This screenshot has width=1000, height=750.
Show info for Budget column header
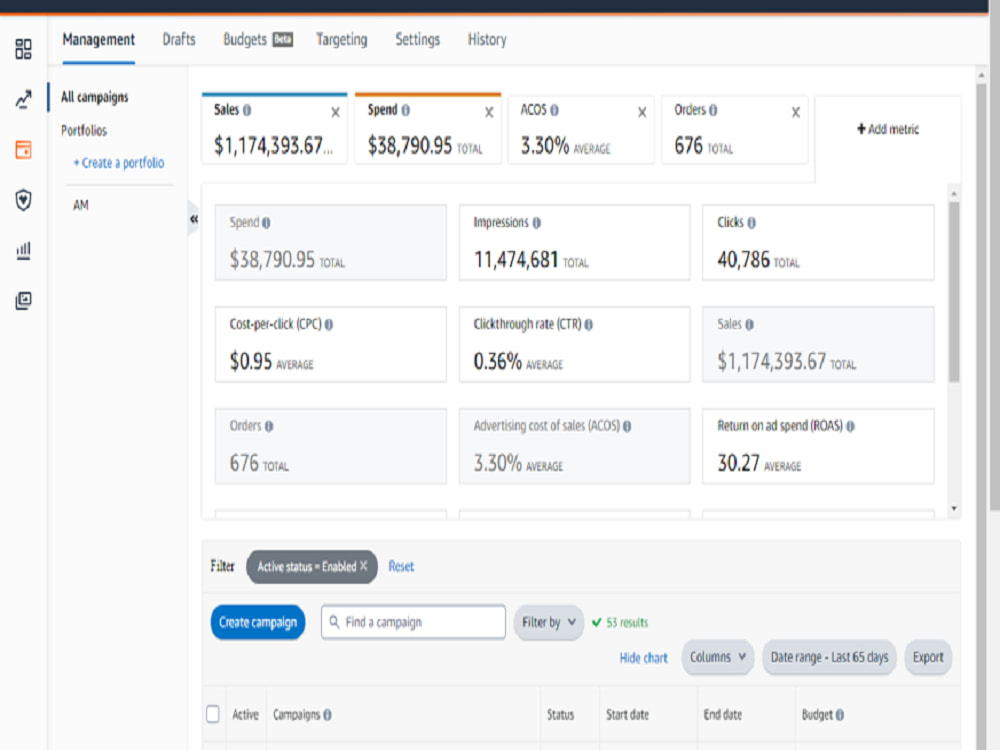[839, 715]
